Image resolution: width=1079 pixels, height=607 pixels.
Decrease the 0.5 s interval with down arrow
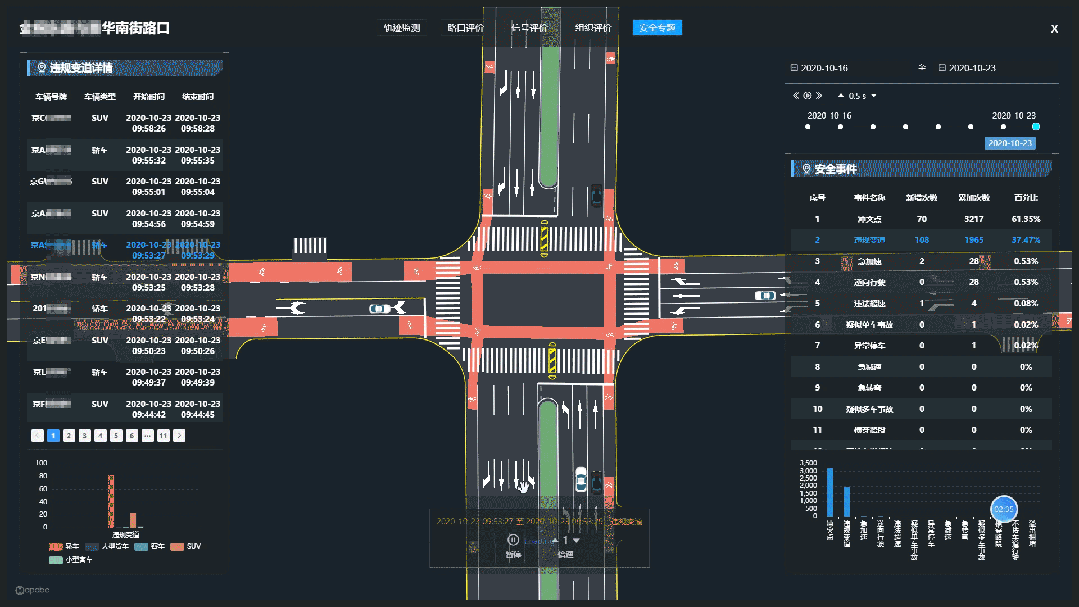(x=874, y=96)
